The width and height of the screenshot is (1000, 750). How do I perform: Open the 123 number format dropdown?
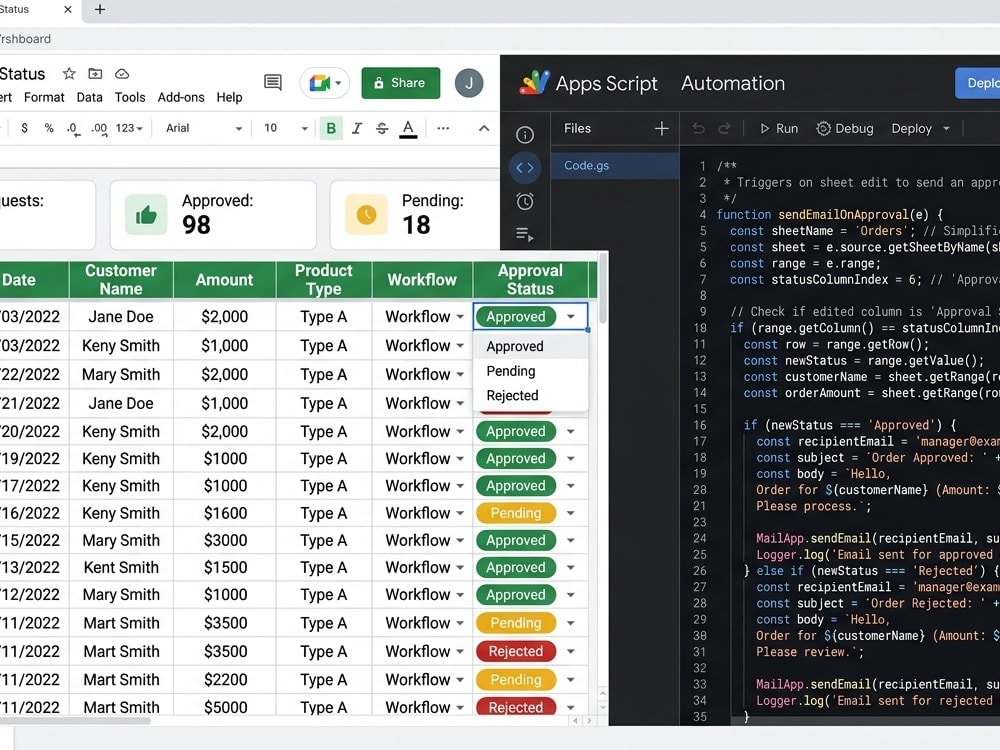[129, 128]
